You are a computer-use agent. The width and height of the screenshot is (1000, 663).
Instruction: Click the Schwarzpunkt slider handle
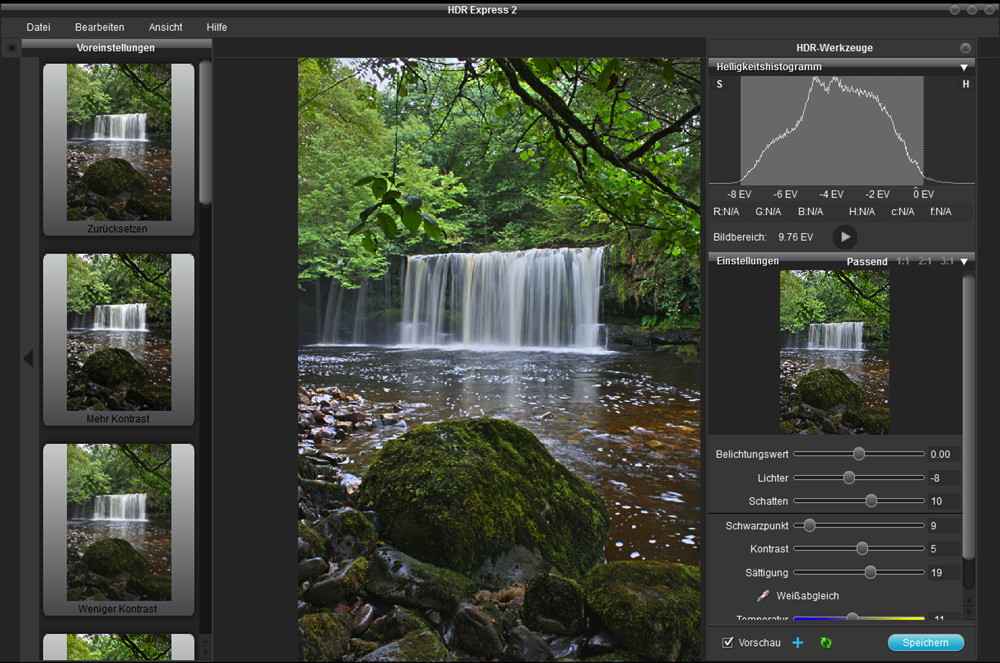click(809, 525)
